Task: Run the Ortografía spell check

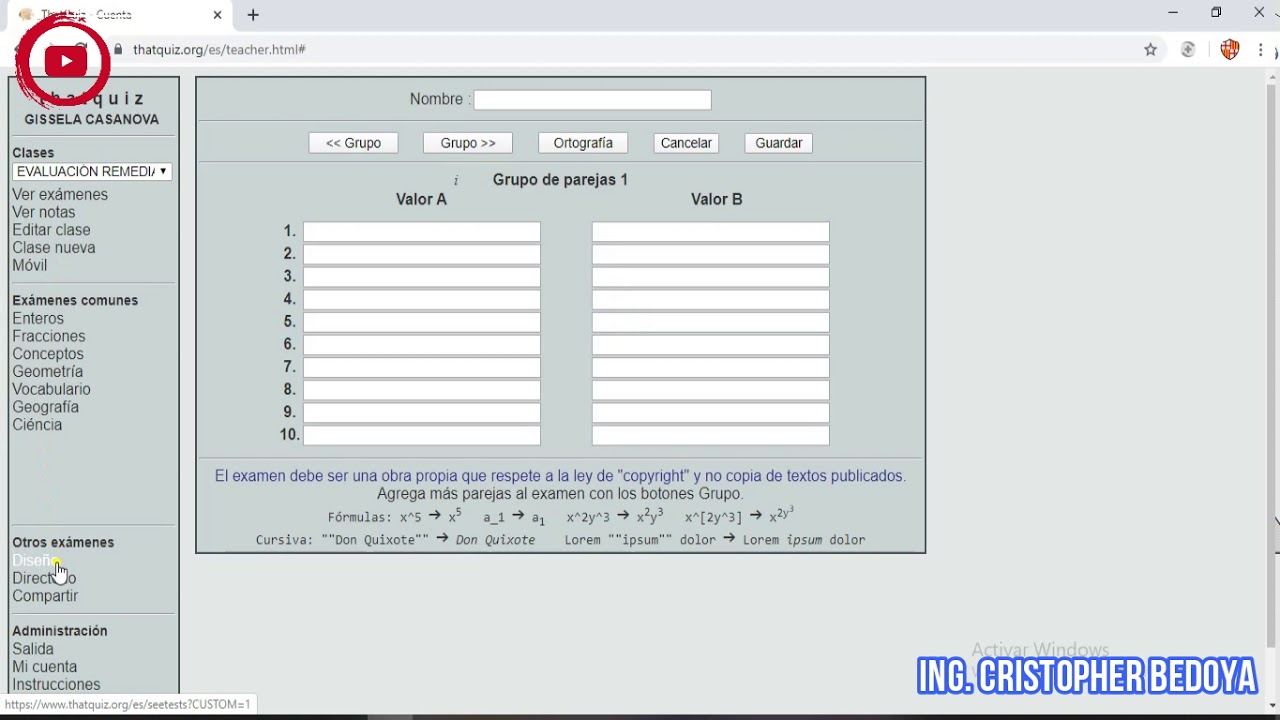Action: 583,143
